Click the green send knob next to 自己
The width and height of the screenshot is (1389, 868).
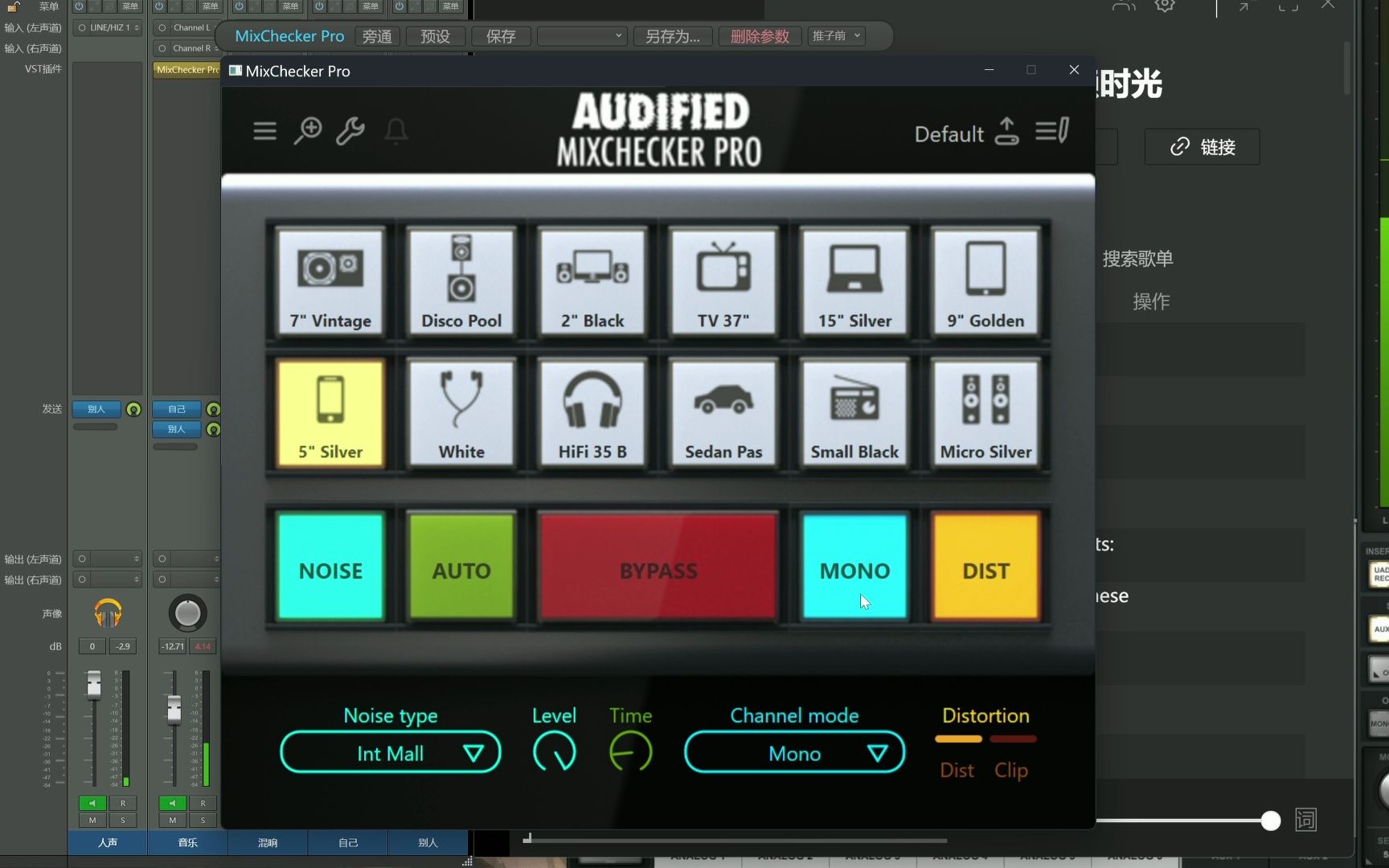click(x=213, y=409)
